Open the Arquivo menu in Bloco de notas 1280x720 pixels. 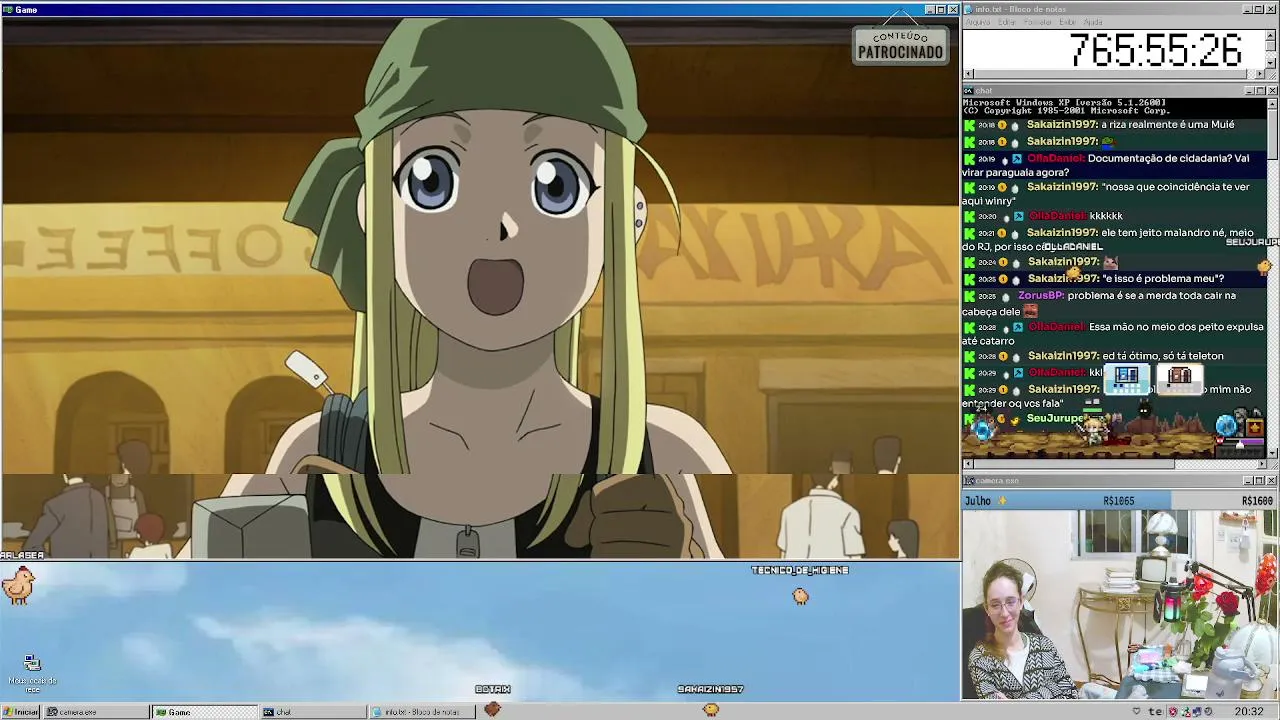pos(978,22)
